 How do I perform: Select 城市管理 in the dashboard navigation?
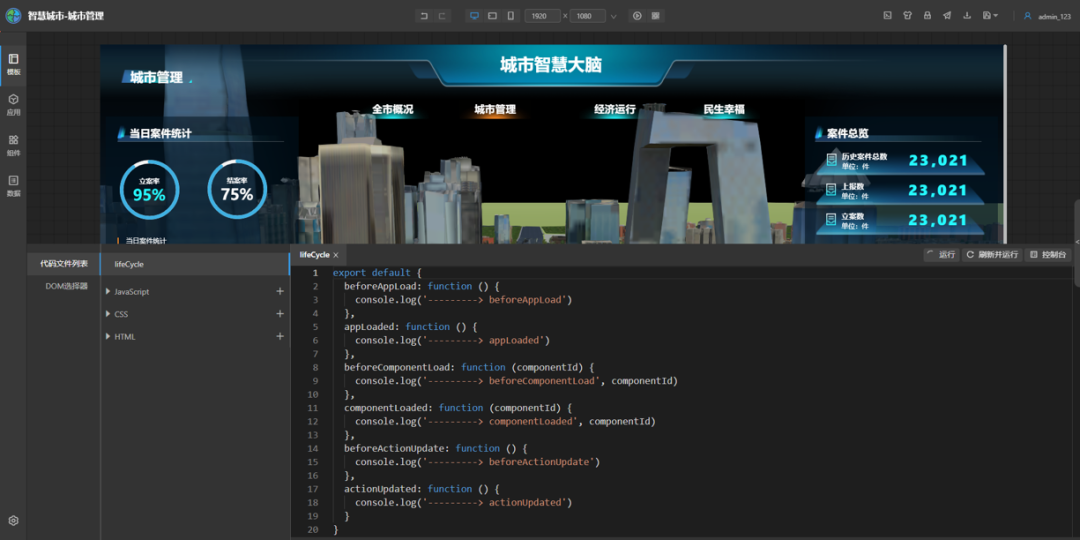point(495,110)
